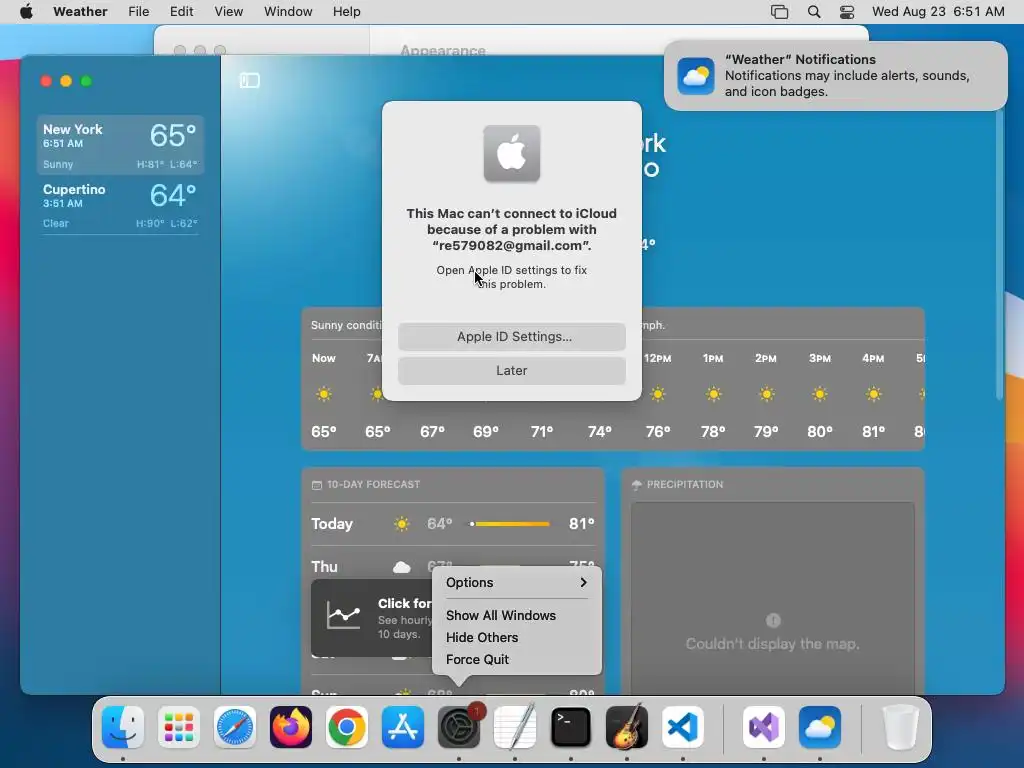
Task: Click the Weather Notifications banner
Action: tap(835, 76)
